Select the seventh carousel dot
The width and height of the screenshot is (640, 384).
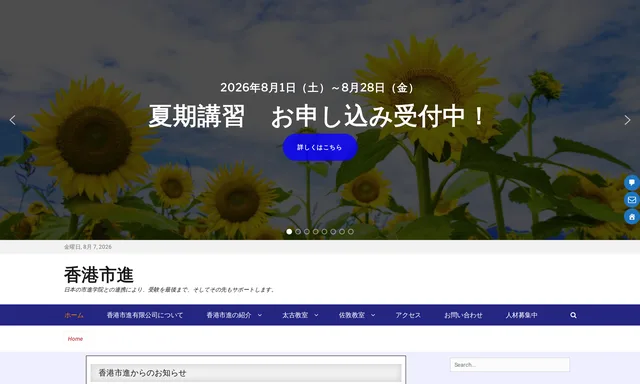[342, 231]
